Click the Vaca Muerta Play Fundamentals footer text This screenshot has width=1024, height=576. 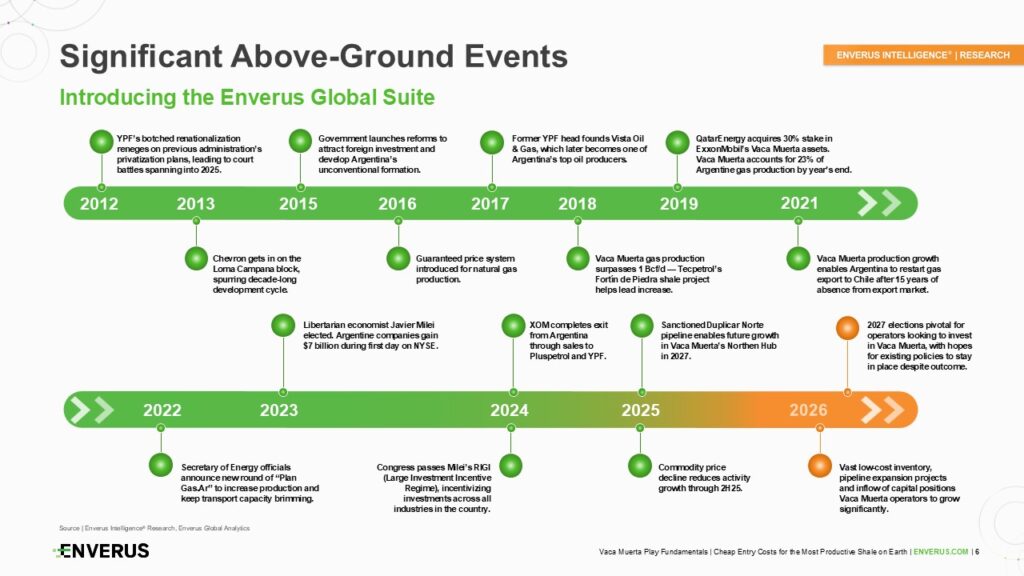[753, 552]
